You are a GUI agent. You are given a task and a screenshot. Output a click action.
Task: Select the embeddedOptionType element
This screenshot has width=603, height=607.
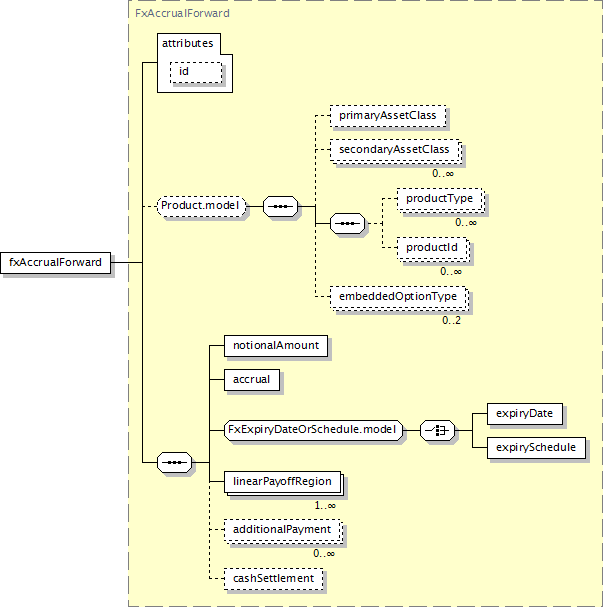(x=397, y=296)
